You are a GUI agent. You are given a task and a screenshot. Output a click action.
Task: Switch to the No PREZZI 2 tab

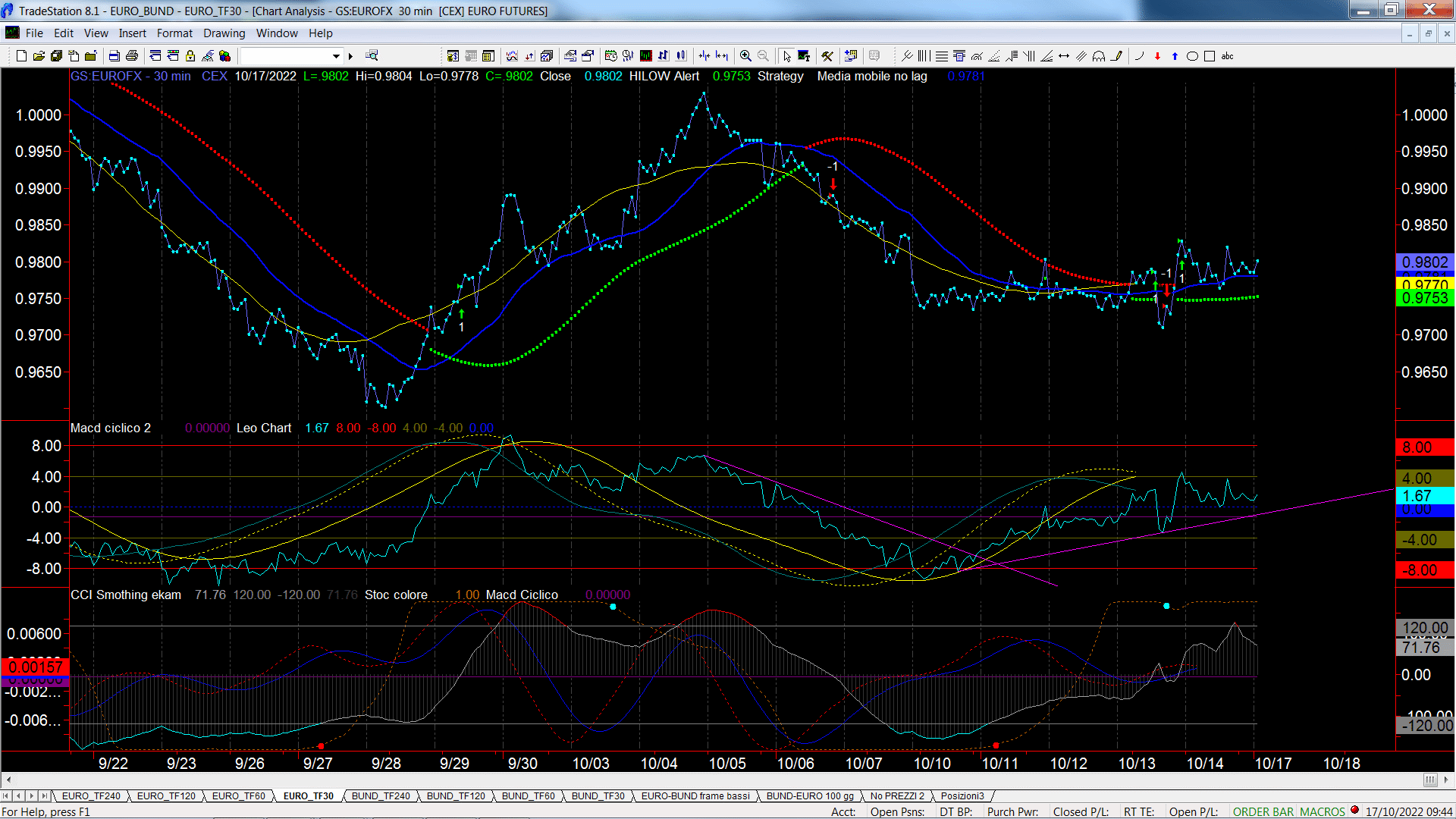(x=897, y=795)
